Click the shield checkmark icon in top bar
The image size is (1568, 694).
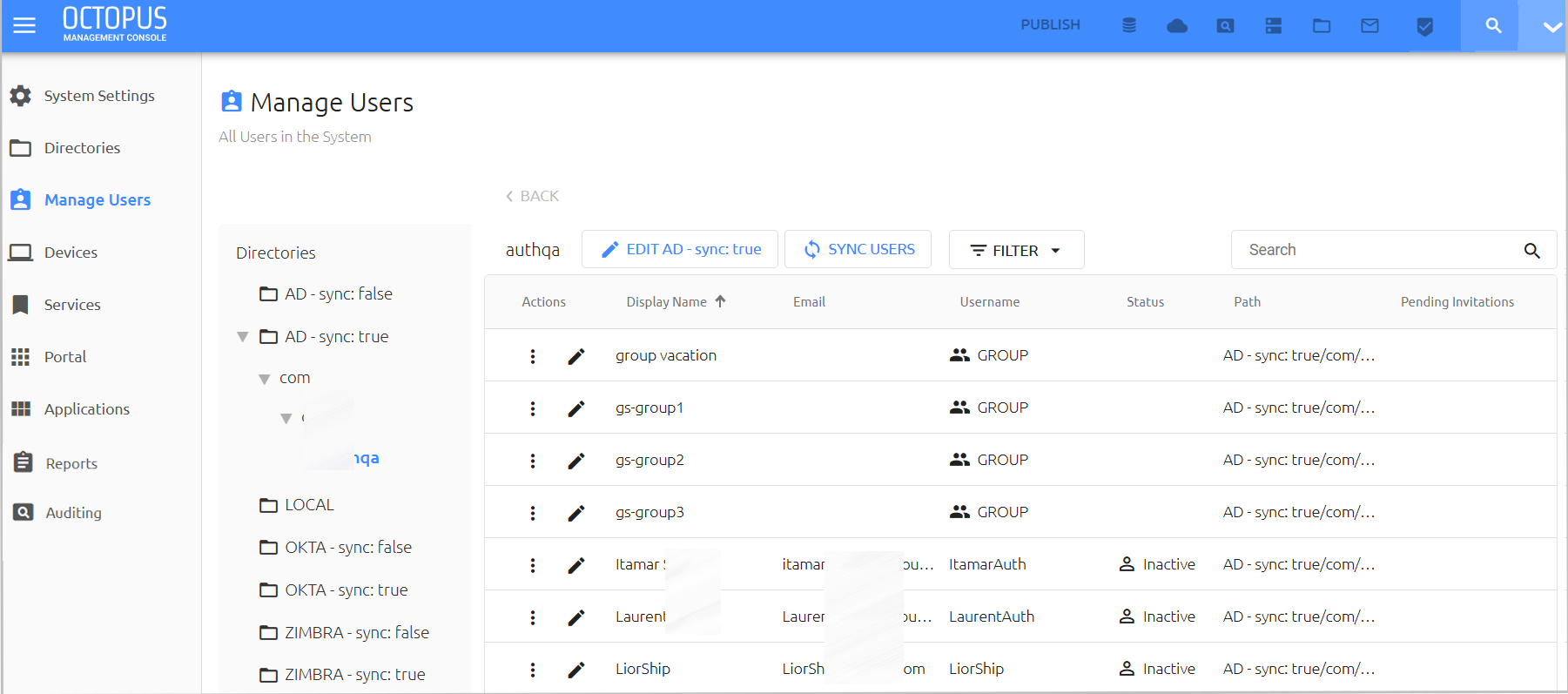[x=1425, y=27]
